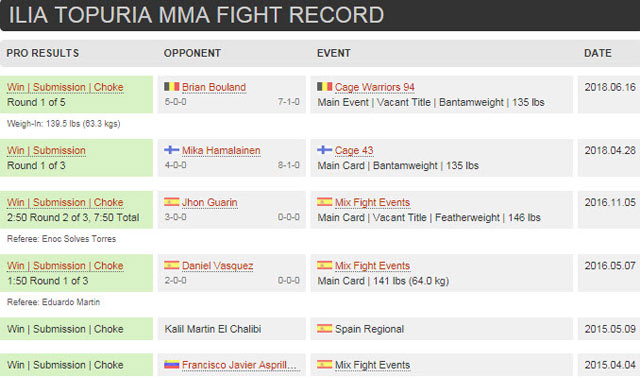Click Venezuela flag beside Francisco Javier Asprill
This screenshot has height=377, width=640.
point(171,364)
